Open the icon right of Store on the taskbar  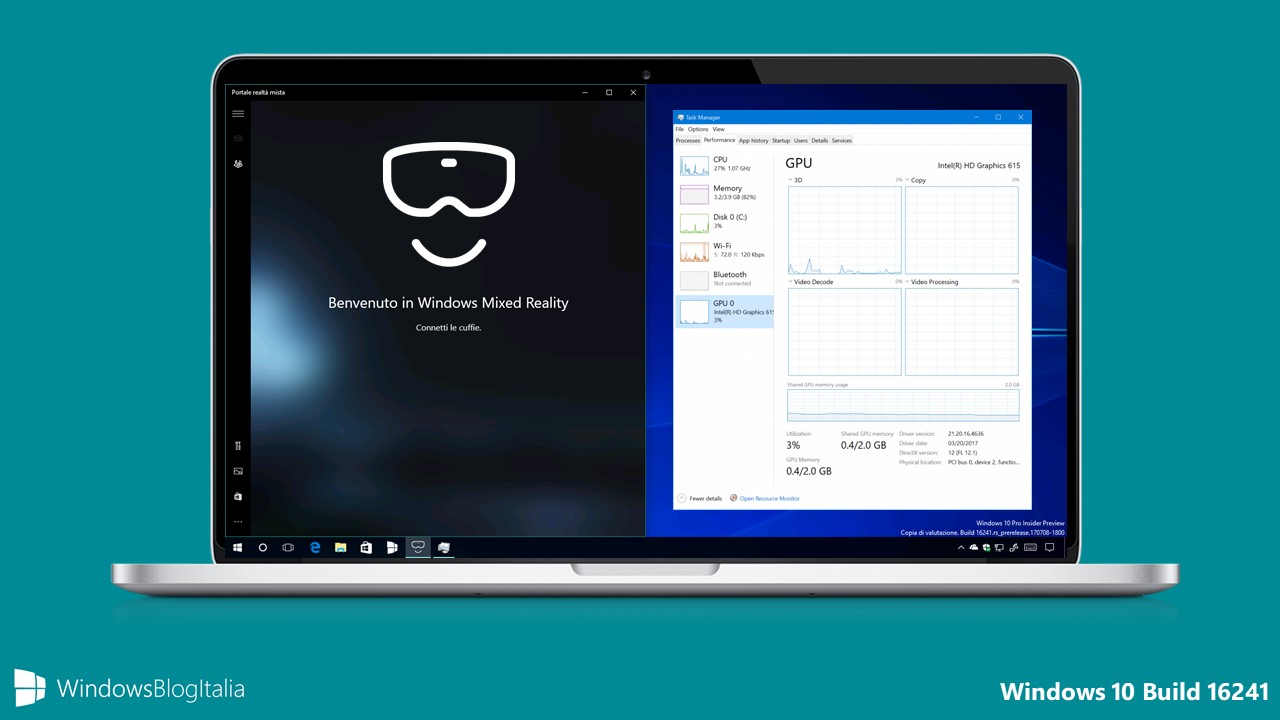click(392, 548)
